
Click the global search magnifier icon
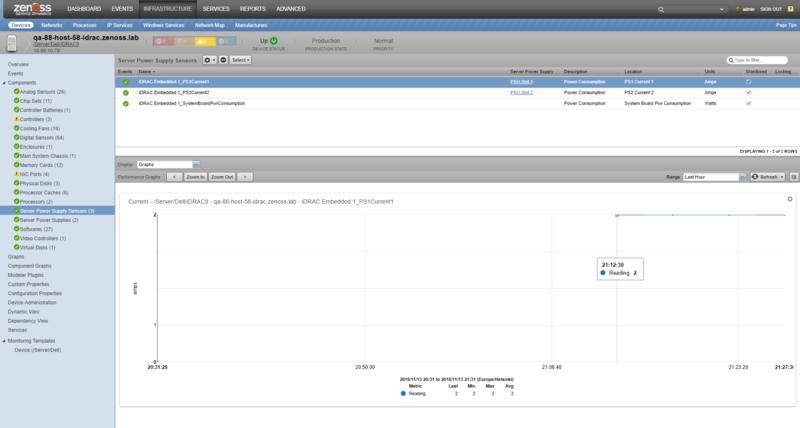pyautogui.click(x=661, y=9)
